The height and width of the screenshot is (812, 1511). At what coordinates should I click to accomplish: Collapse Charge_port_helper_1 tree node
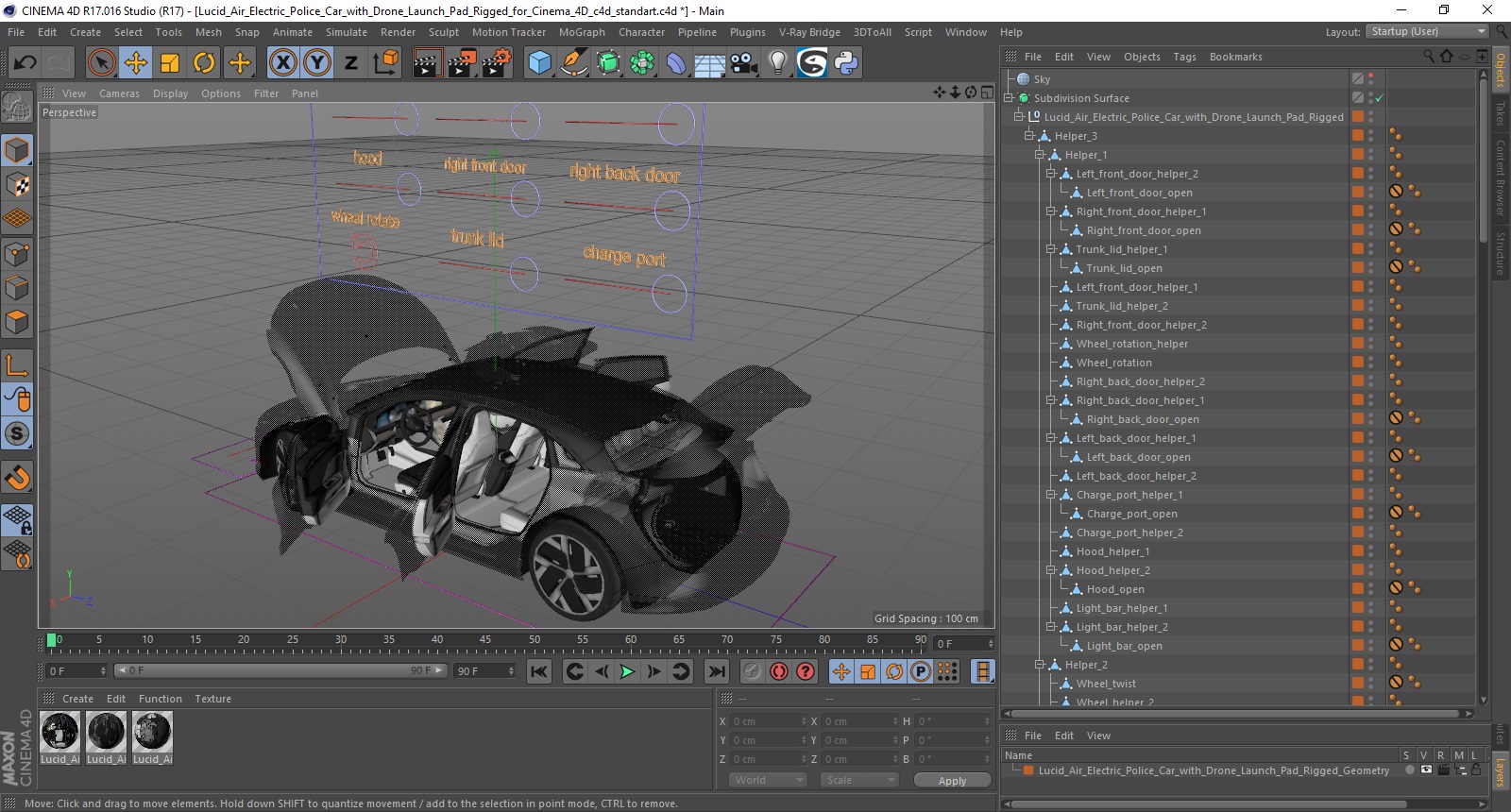coord(1050,495)
